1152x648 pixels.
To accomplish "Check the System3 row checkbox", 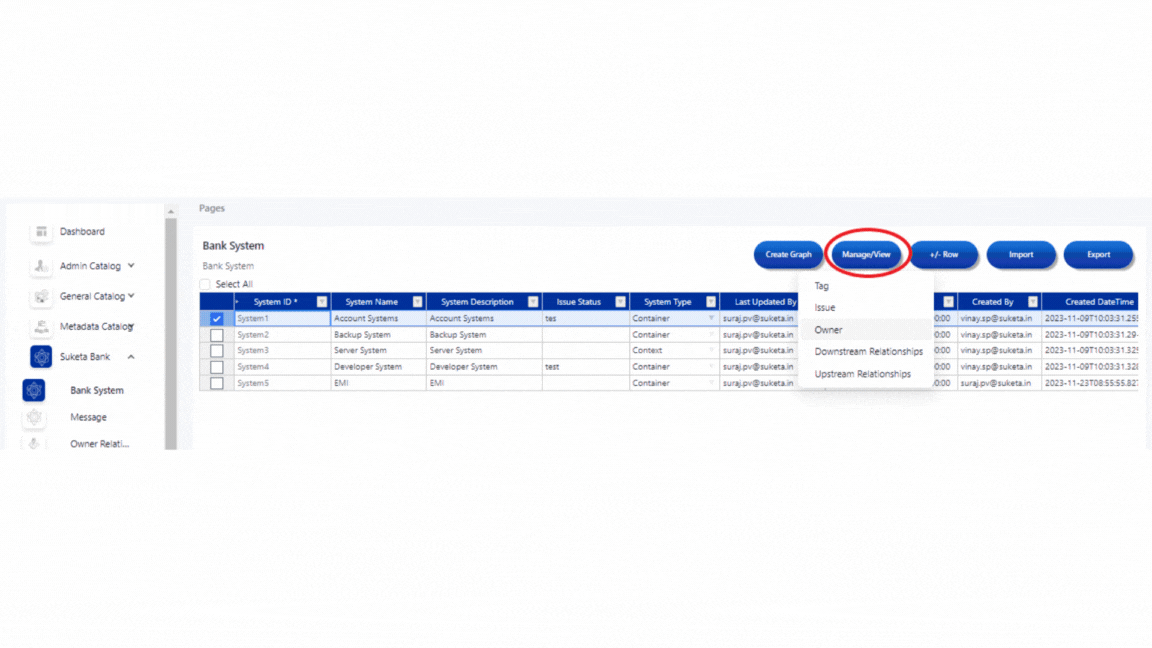I will [217, 351].
